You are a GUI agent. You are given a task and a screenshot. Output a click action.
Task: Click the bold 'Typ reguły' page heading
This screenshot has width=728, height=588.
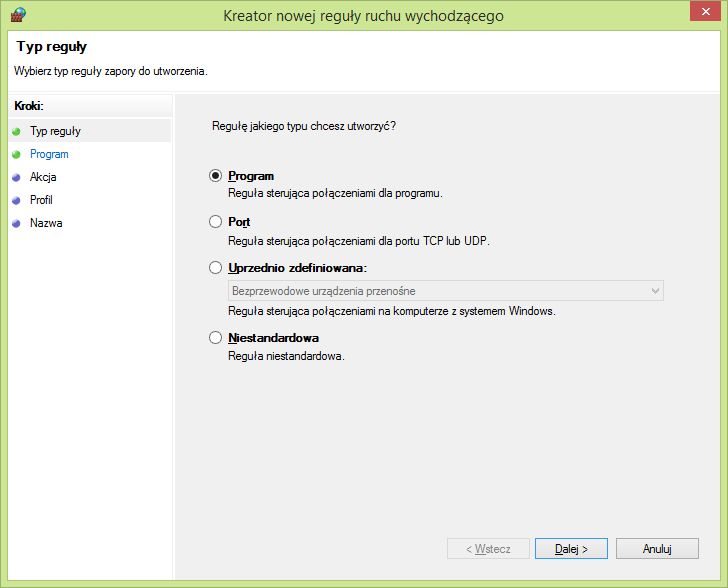tap(52, 46)
